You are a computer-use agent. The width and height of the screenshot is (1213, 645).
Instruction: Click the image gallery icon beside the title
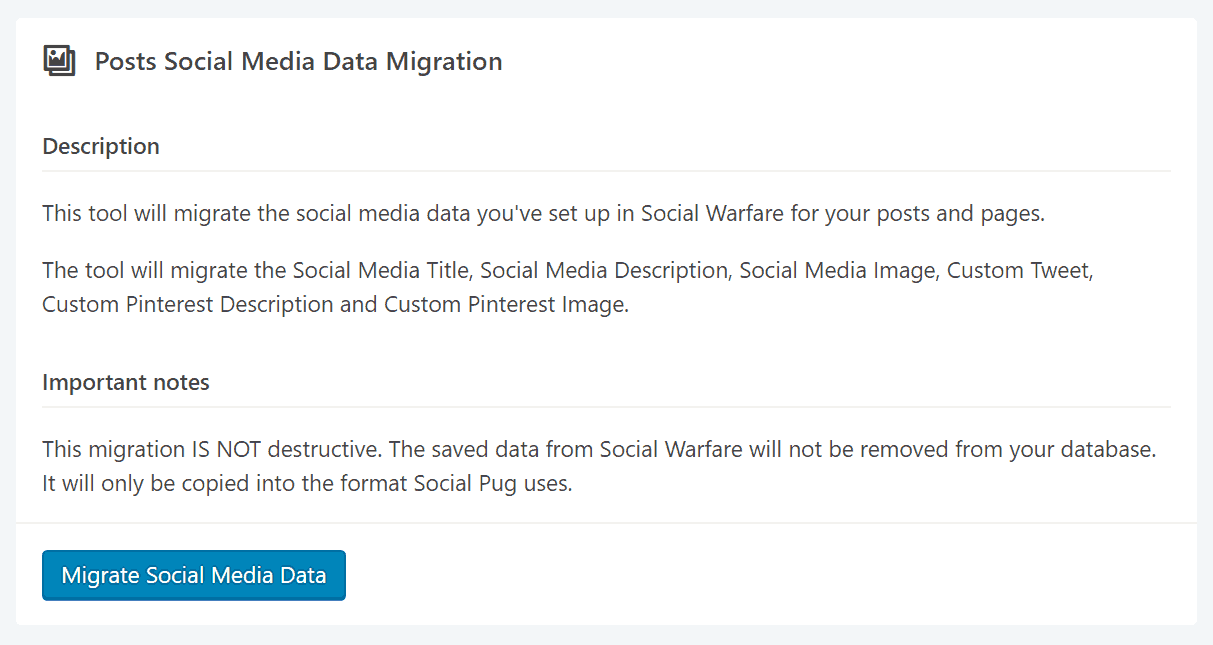(60, 62)
